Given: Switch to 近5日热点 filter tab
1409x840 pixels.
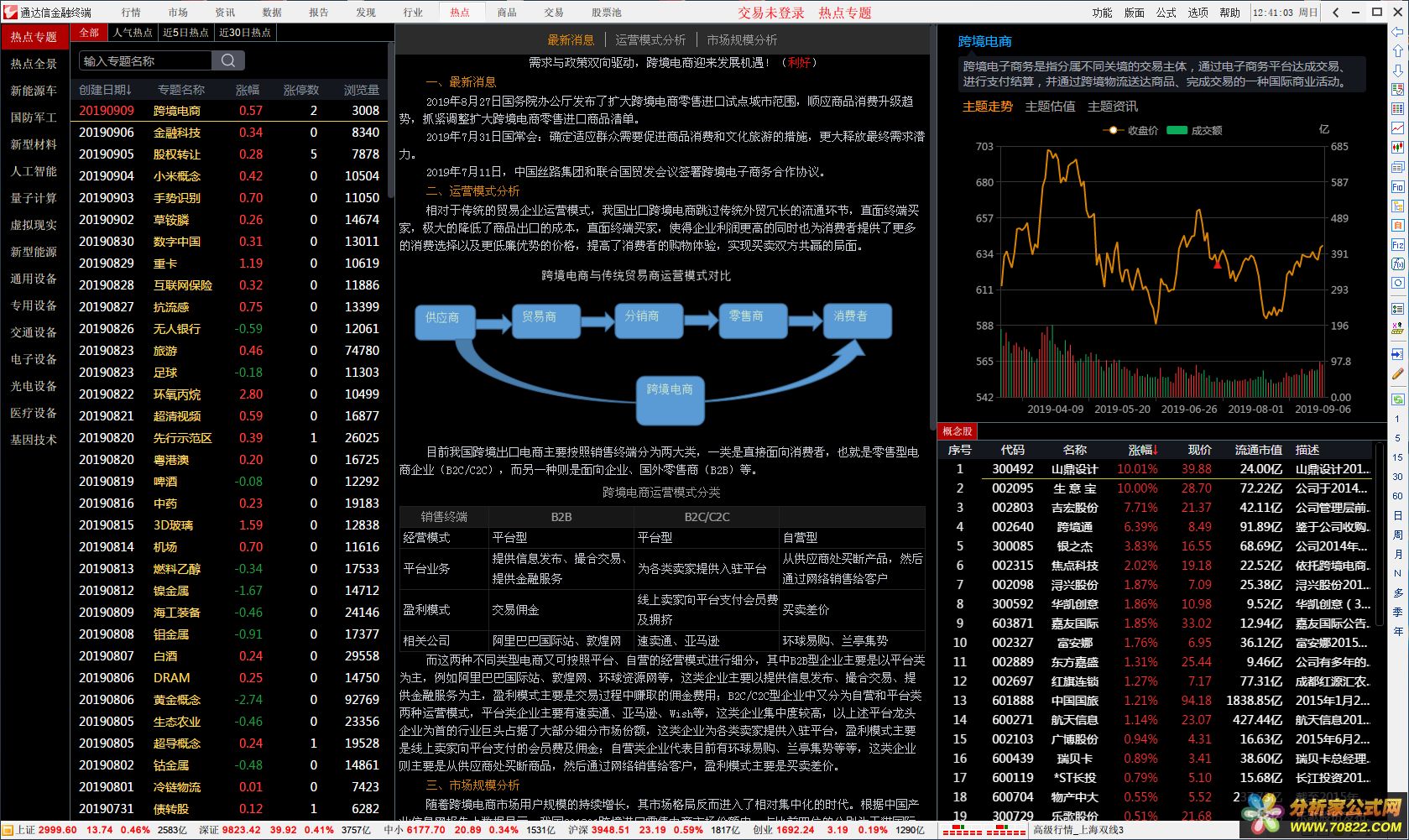Looking at the screenshot, I should (x=185, y=32).
